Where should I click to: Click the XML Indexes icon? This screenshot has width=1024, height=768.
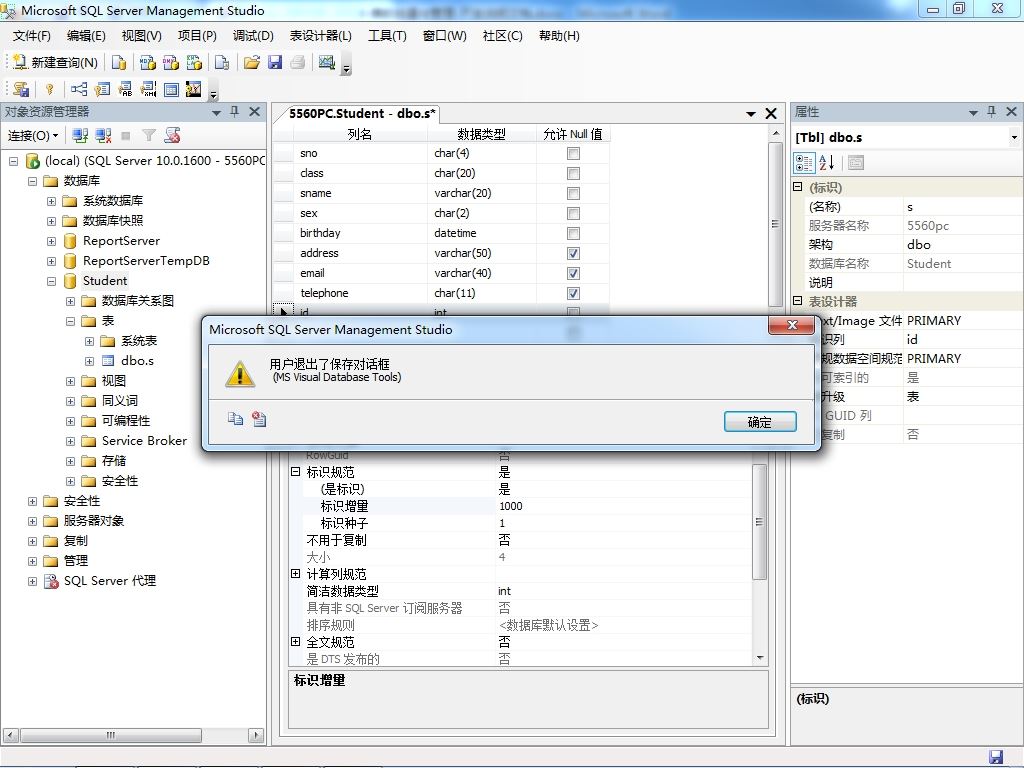click(x=149, y=89)
